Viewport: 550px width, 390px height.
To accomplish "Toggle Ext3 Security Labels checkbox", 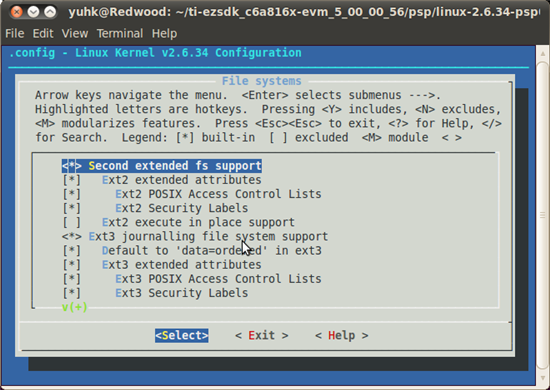I will (x=155, y=293).
